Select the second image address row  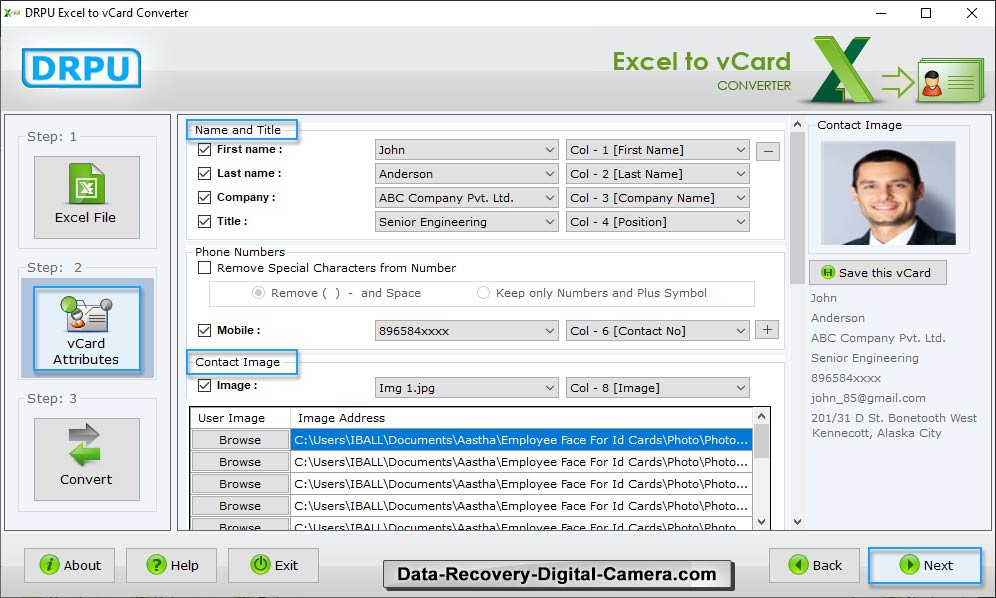point(522,462)
